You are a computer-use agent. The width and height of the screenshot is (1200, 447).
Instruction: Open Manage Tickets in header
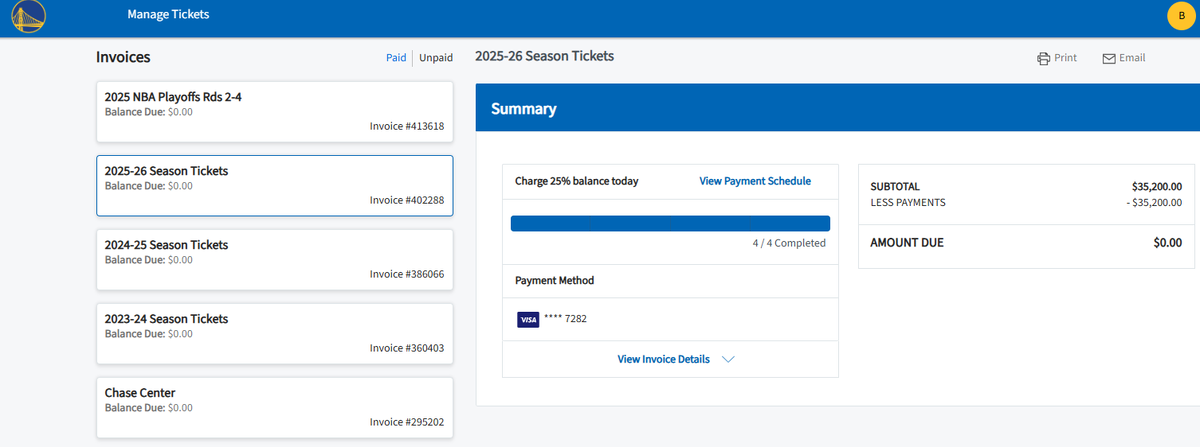coord(168,15)
